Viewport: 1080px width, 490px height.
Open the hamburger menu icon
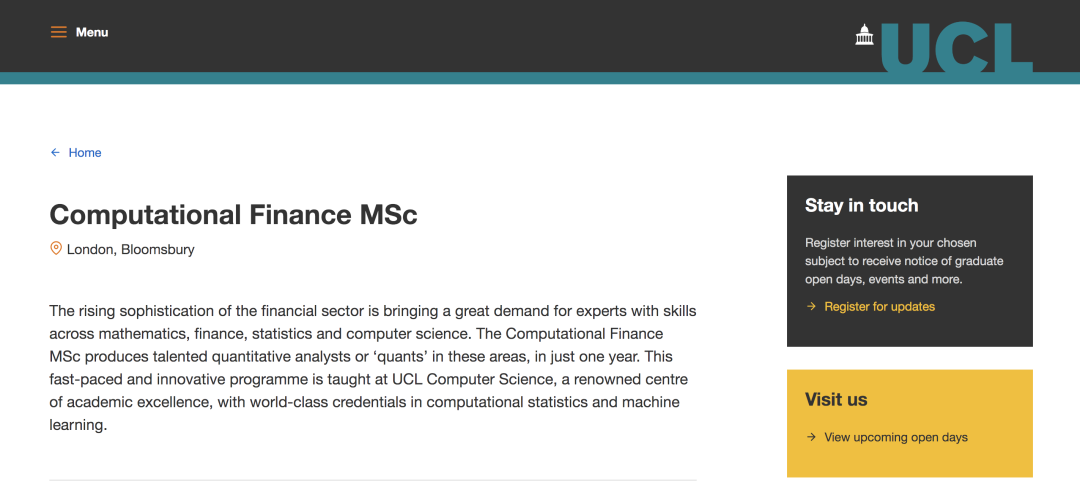coord(59,32)
